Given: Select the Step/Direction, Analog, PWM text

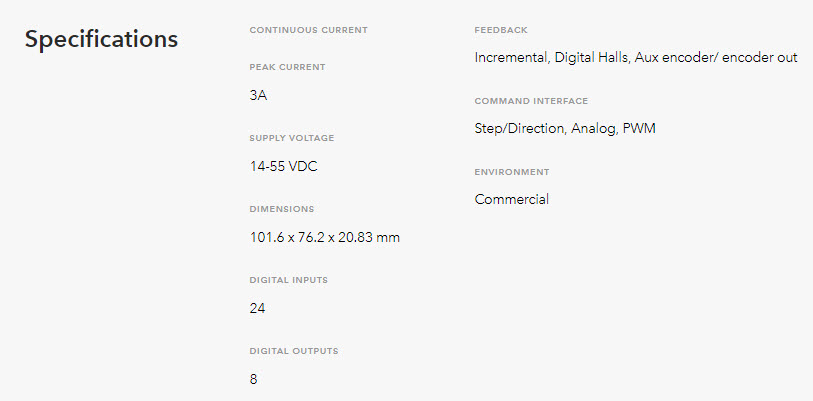Looking at the screenshot, I should [x=565, y=129].
